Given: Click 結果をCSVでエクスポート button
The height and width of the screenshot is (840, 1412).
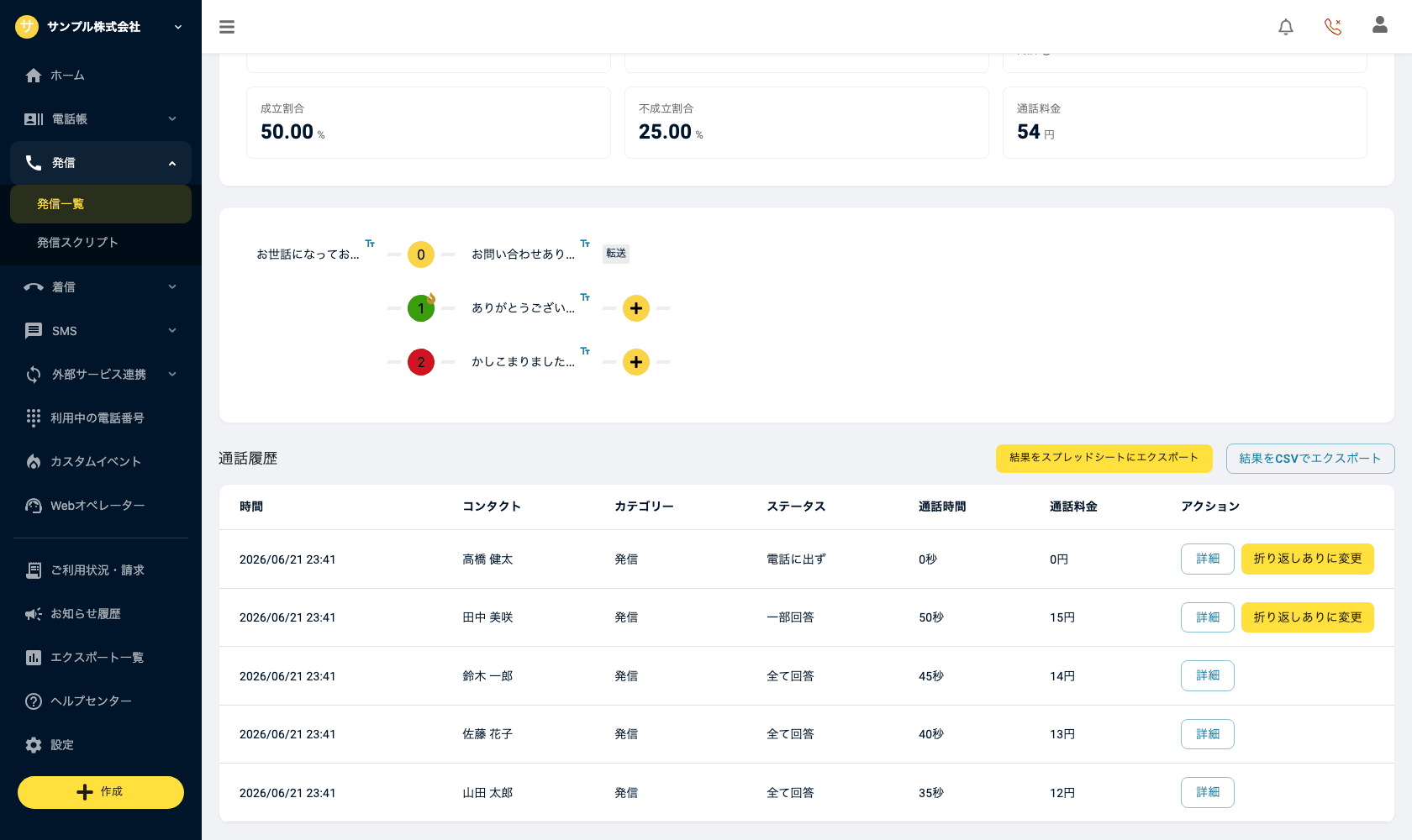Looking at the screenshot, I should coord(1309,459).
